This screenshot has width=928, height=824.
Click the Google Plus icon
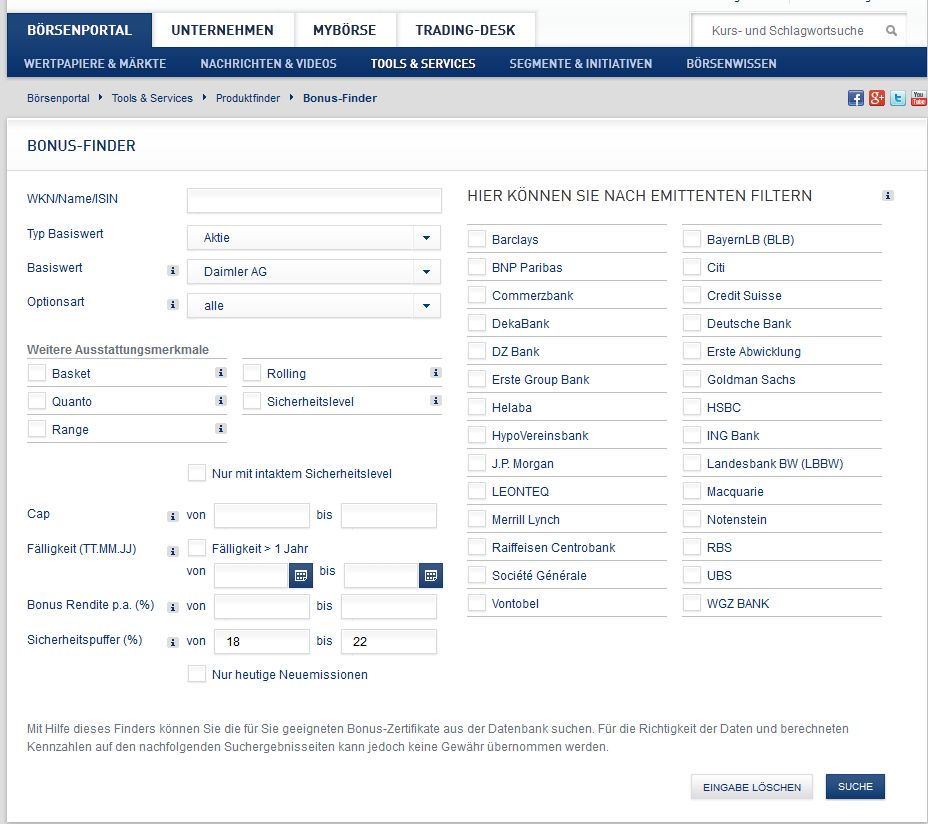[877, 98]
